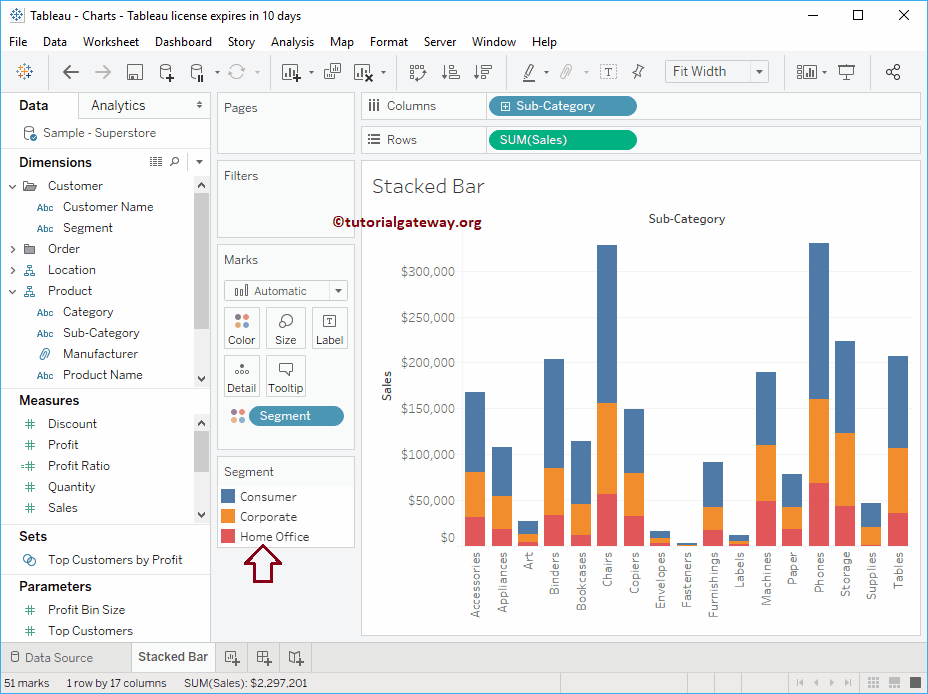Click the New Dashboard tab icon
This screenshot has width=928, height=694.
click(x=264, y=657)
